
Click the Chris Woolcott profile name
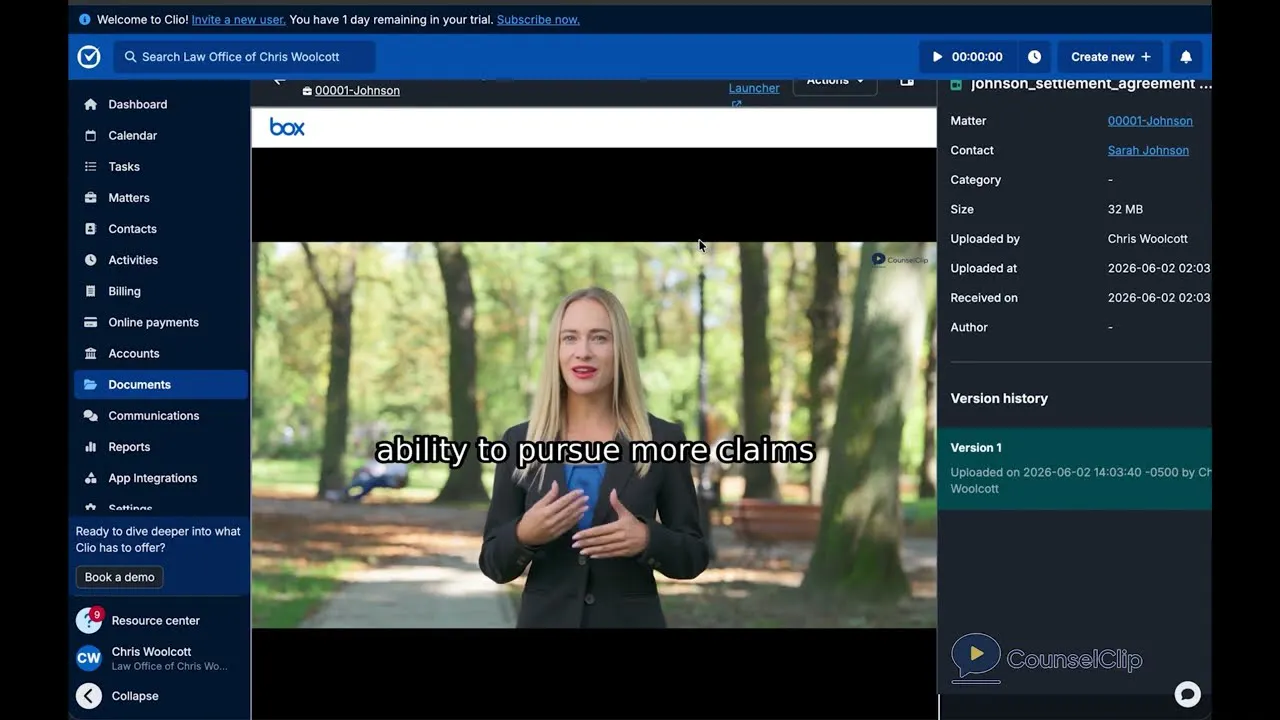coord(151,652)
